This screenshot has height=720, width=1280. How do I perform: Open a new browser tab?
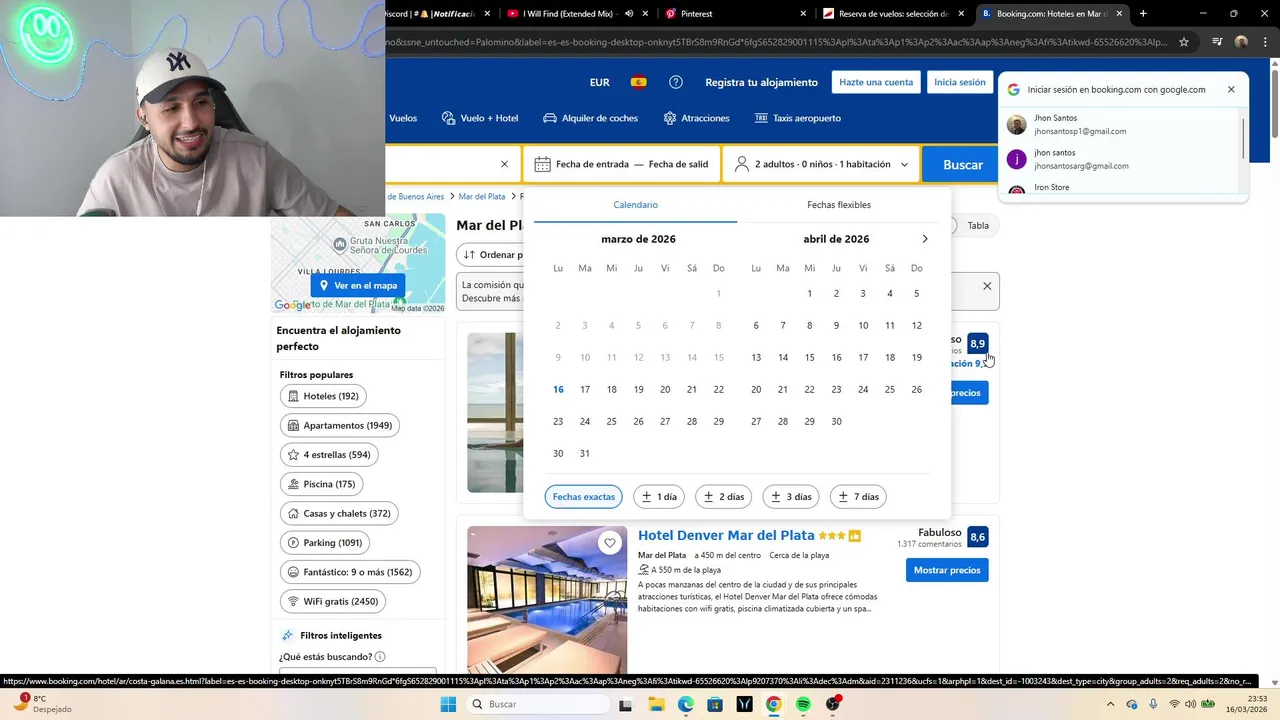pos(1143,14)
